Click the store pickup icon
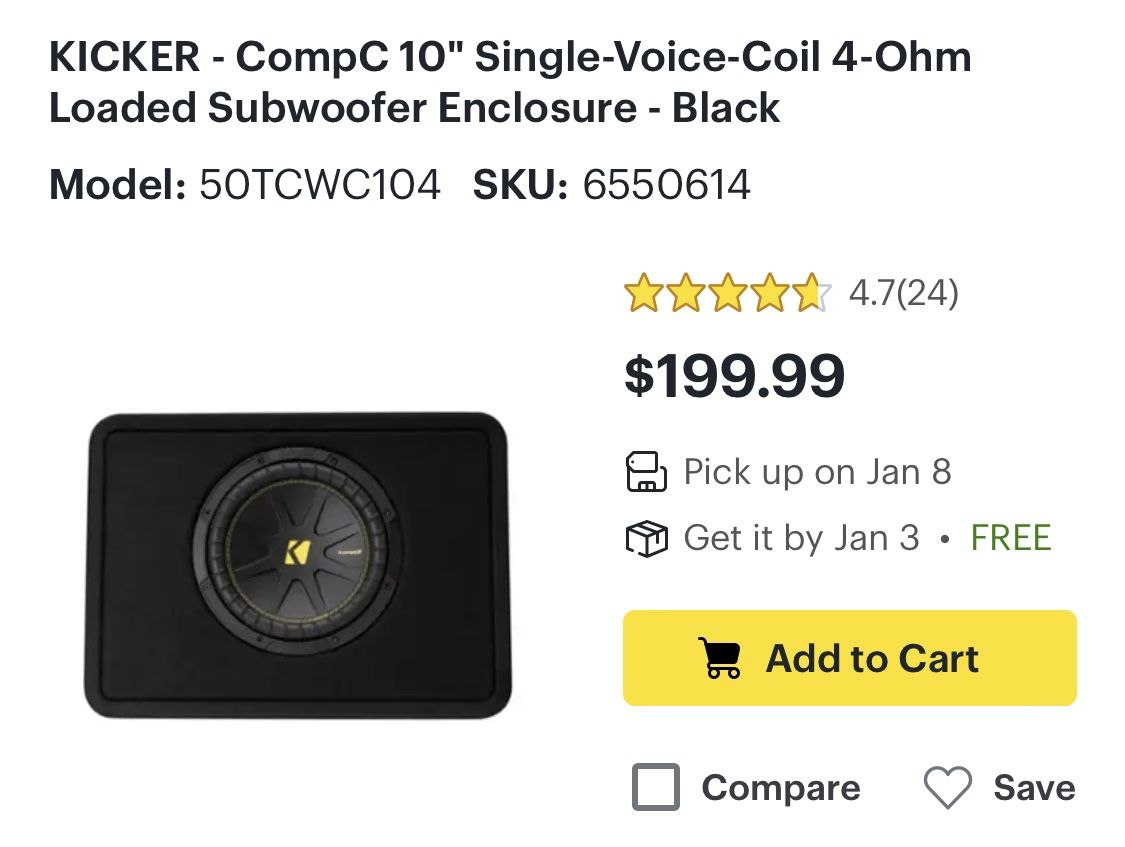 (645, 471)
